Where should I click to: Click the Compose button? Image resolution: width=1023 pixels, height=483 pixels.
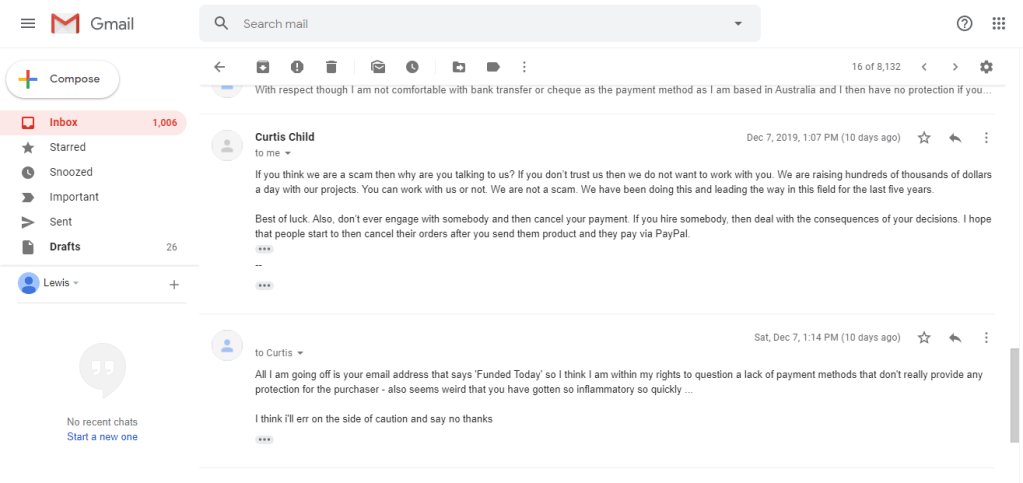[62, 79]
